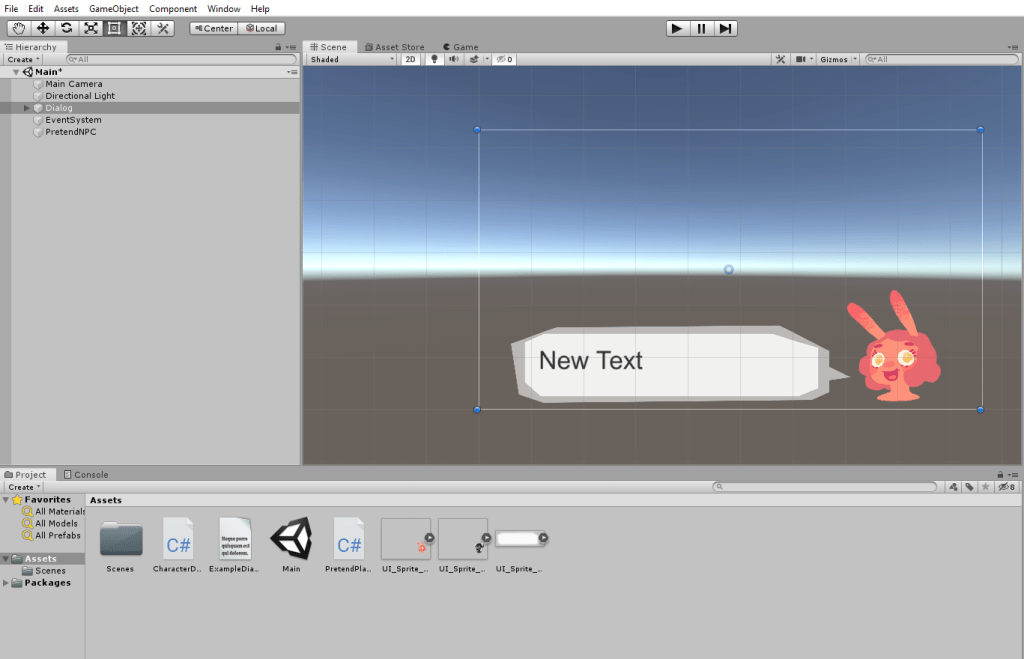Select the Scenes folder thumbnail in Assets
Viewport: 1024px width, 659px height.
point(121,540)
